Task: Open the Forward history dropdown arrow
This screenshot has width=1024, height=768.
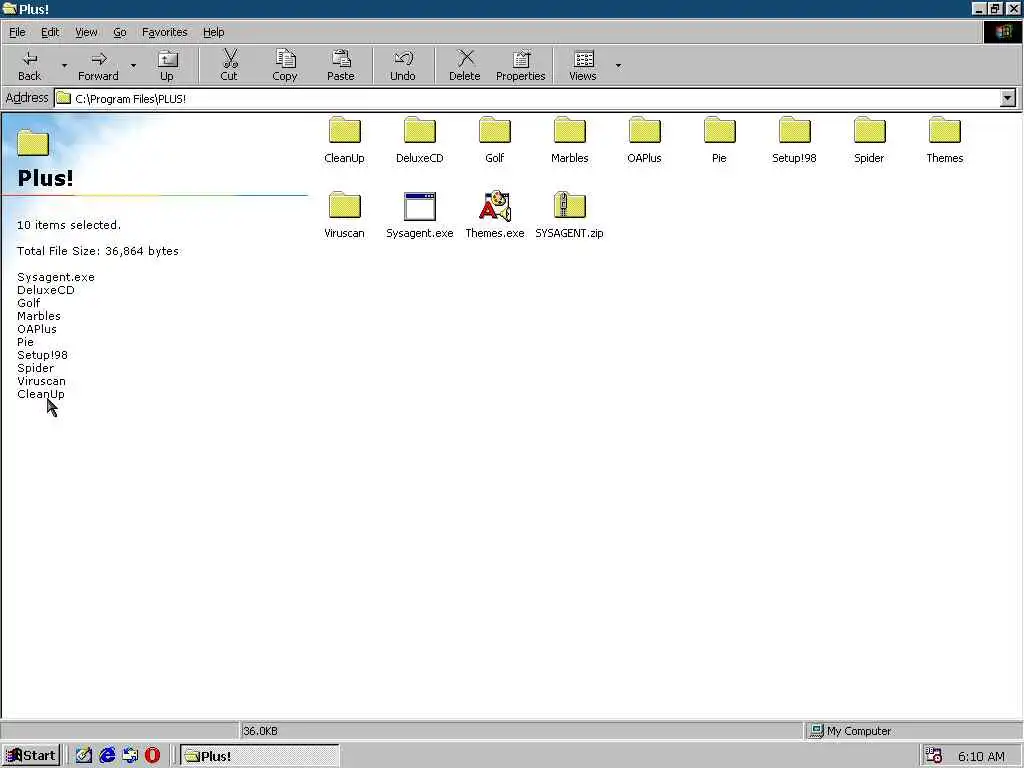Action: pos(133,65)
